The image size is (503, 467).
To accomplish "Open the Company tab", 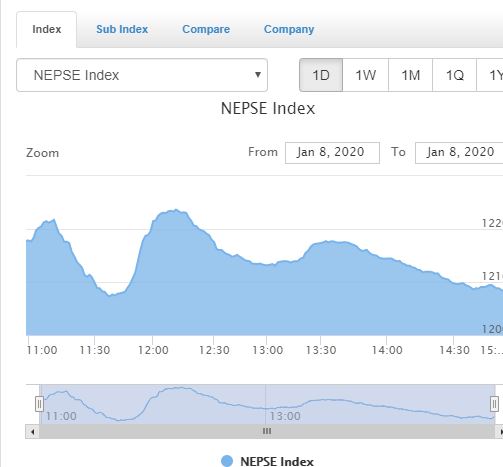I will pos(289,29).
